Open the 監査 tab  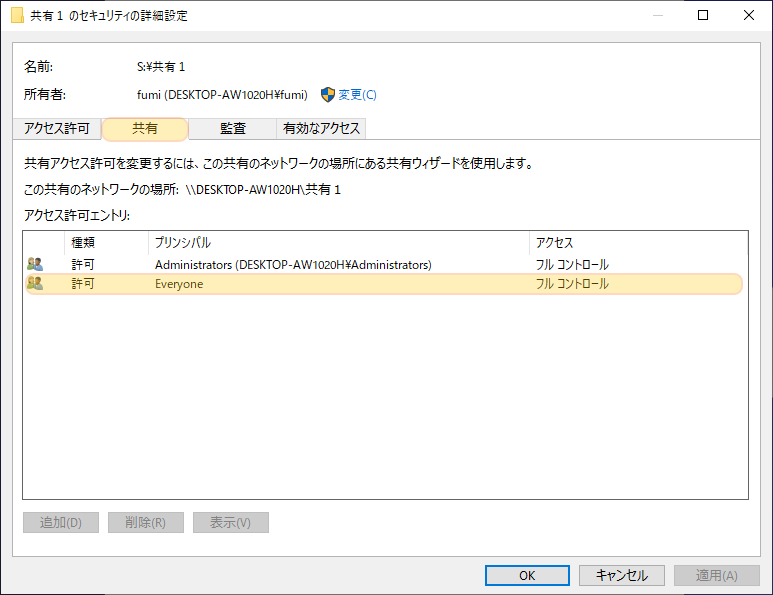(x=233, y=129)
